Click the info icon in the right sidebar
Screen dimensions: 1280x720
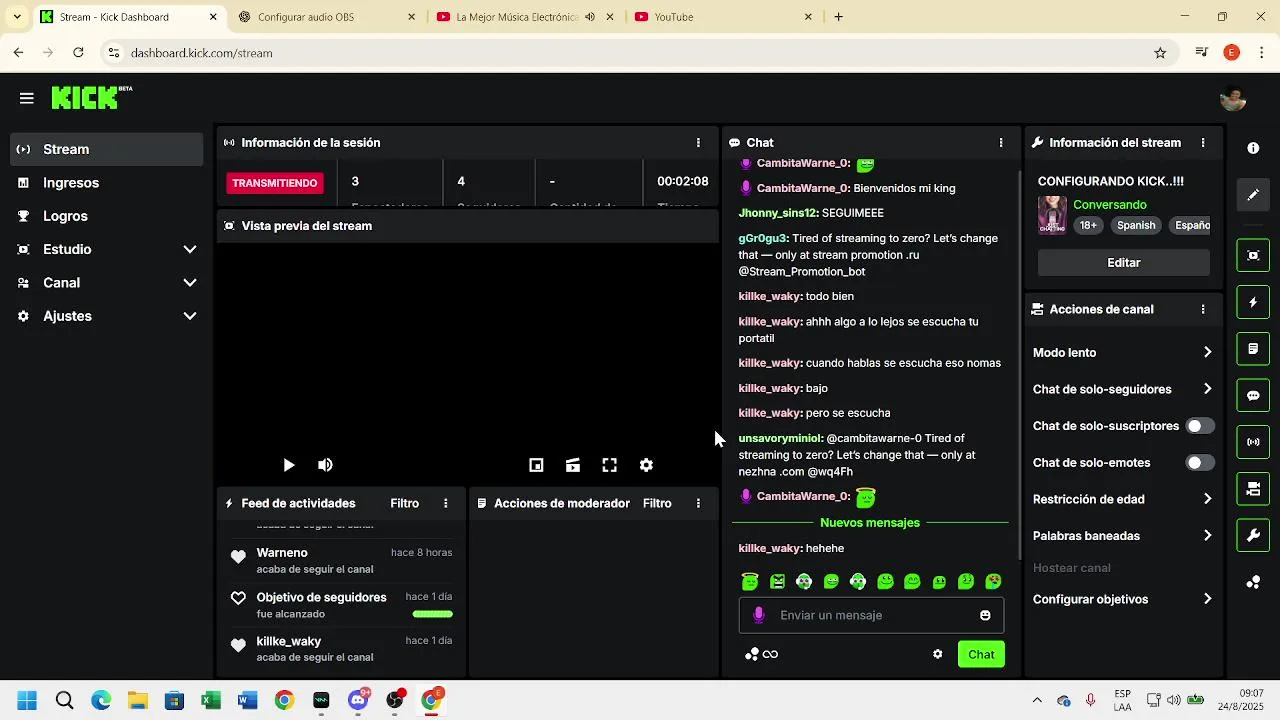[1253, 148]
